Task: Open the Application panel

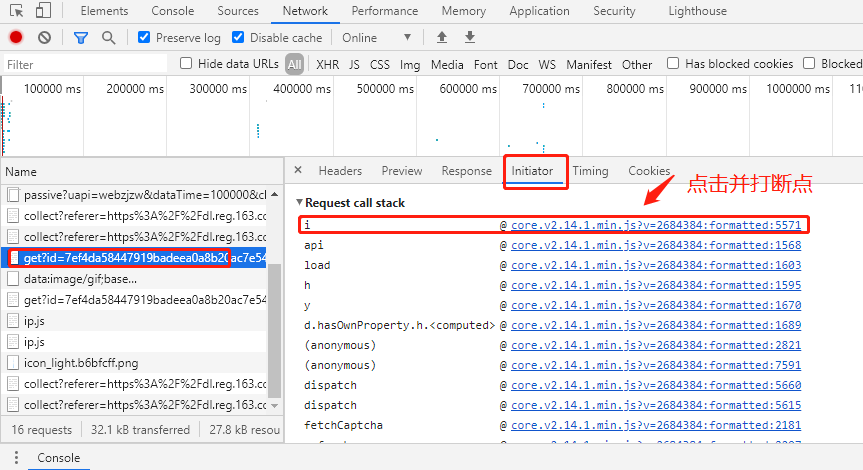Action: [539, 11]
